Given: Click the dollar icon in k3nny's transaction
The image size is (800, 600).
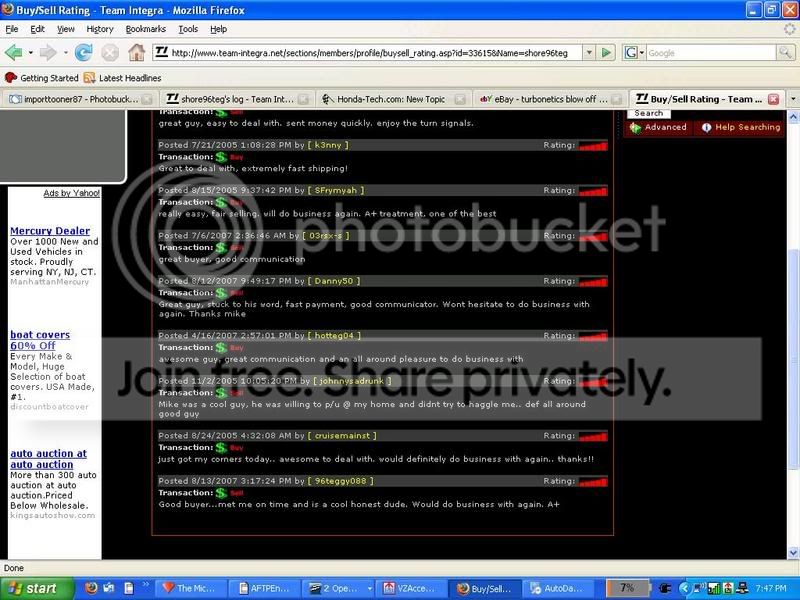Looking at the screenshot, I should point(221,158).
